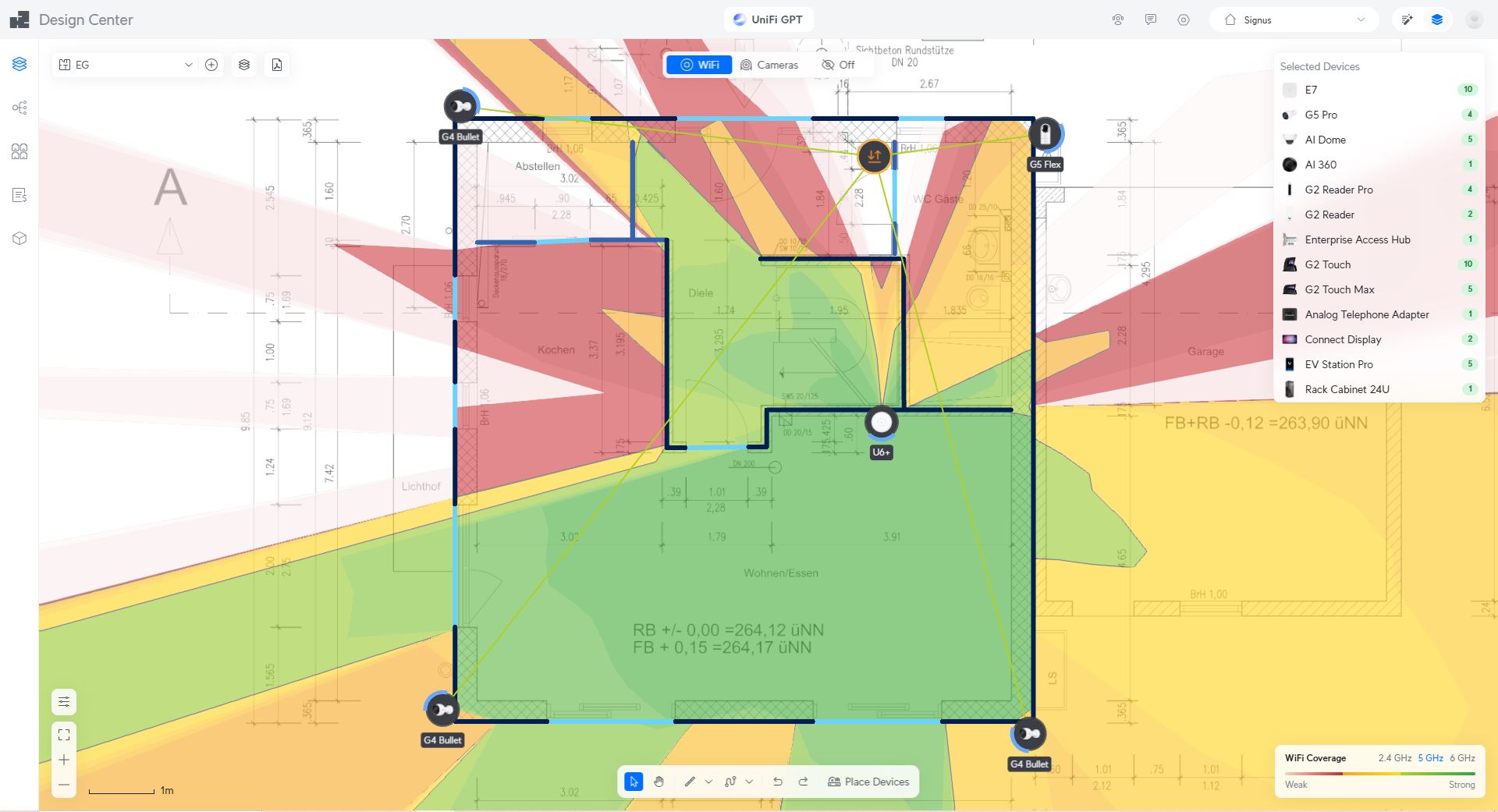This screenshot has width=1498, height=812.
Task: Add a new floor with plus icon
Action: 211,65
